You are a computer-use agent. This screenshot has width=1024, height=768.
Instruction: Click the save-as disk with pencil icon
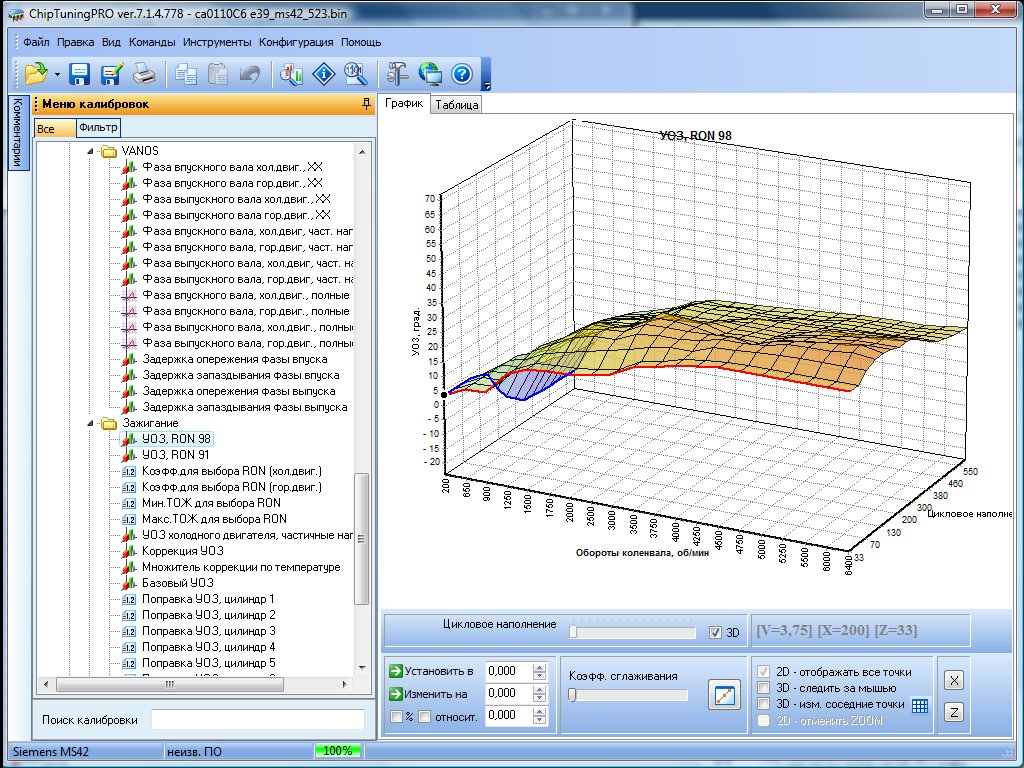point(111,73)
